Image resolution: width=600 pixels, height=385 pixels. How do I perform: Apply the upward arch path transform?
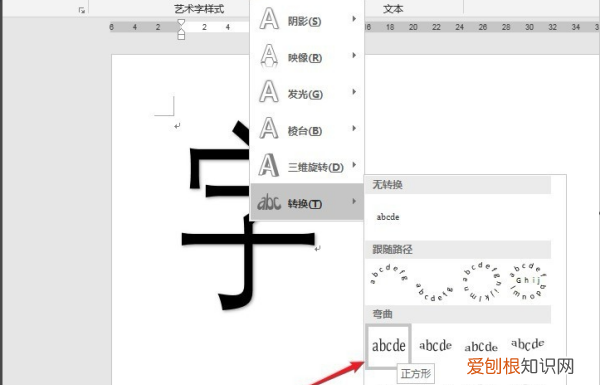tap(388, 275)
